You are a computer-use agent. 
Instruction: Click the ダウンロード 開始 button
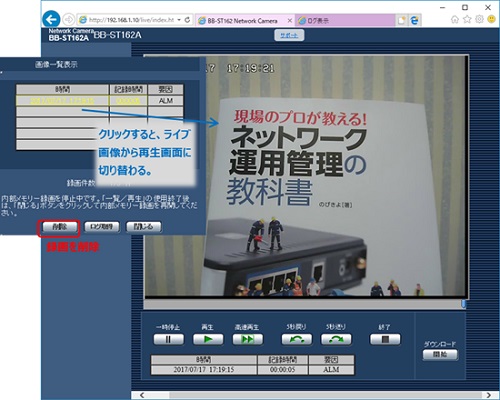[440, 355]
